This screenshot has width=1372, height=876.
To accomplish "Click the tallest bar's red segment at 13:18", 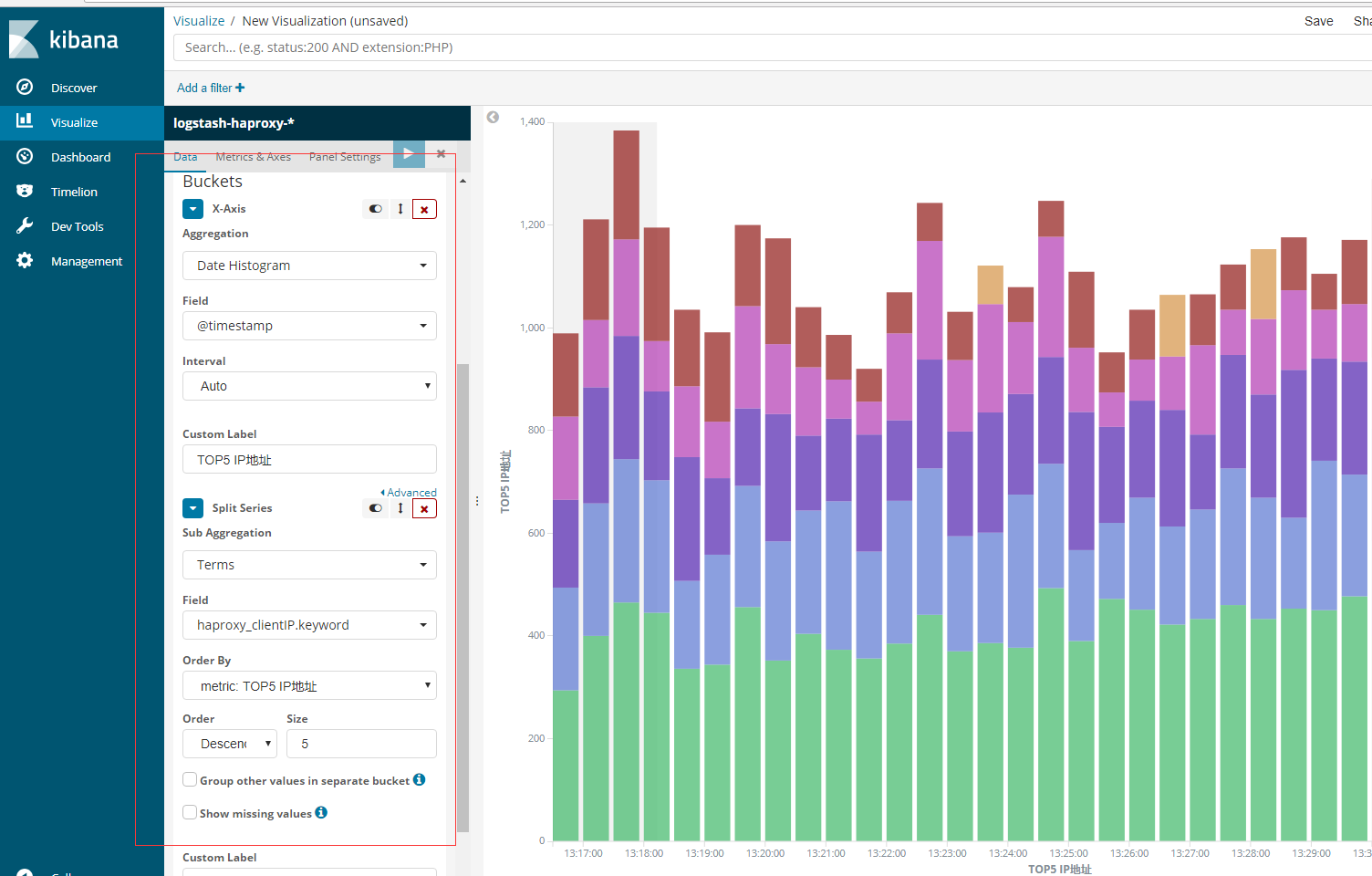I will [626, 184].
